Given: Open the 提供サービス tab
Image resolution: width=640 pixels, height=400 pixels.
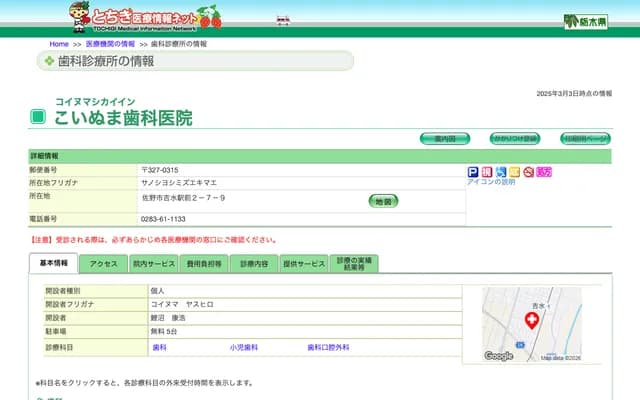Looking at the screenshot, I should (304, 264).
